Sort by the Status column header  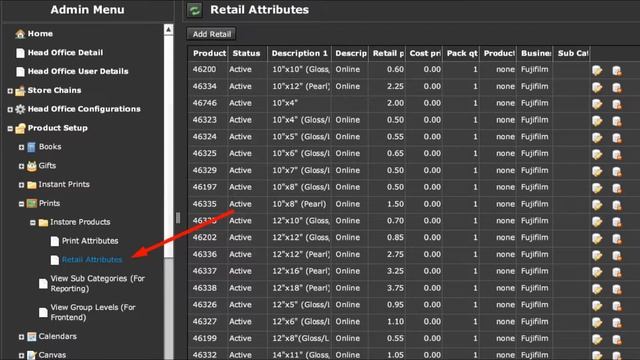click(247, 53)
